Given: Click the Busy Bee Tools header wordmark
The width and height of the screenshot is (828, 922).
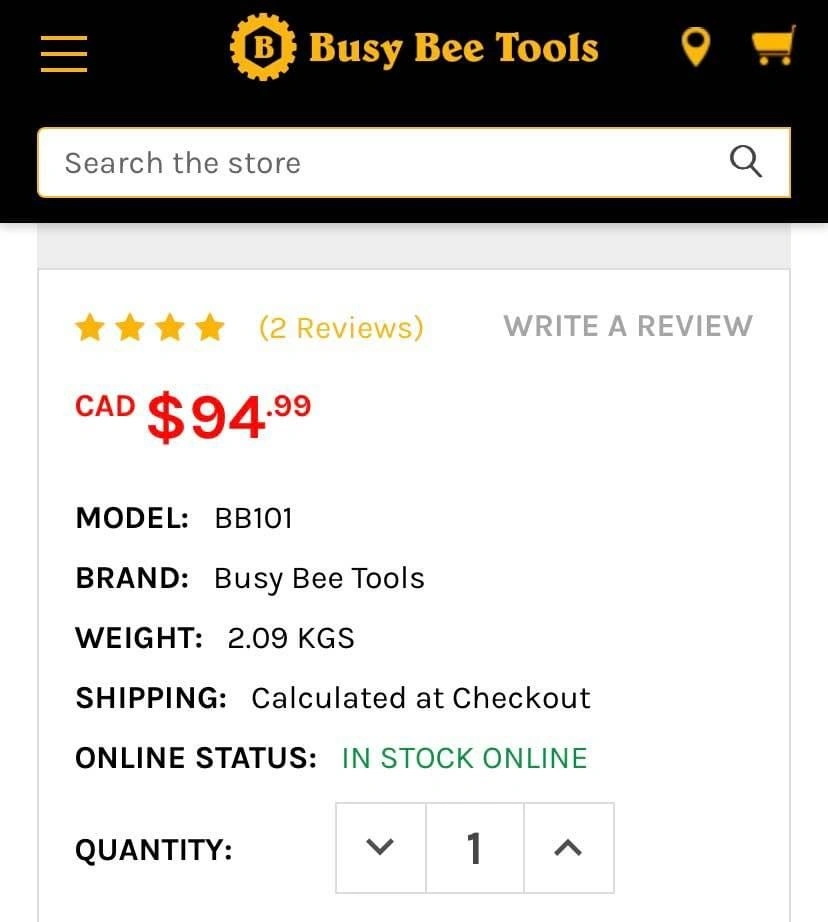Looking at the screenshot, I should [x=453, y=48].
